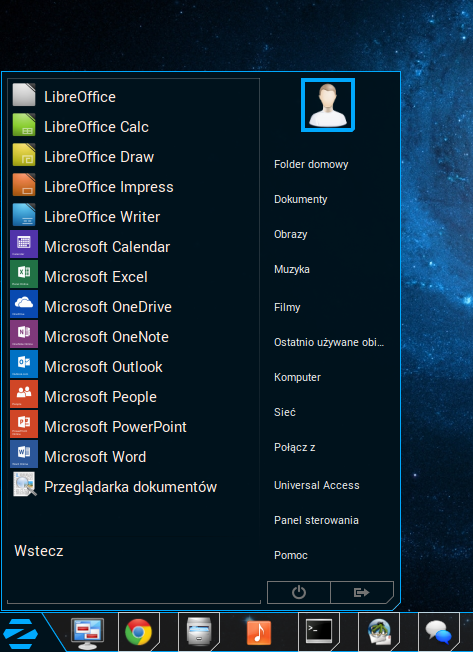Open Pomoc help entry
The image size is (473, 652).
(291, 555)
